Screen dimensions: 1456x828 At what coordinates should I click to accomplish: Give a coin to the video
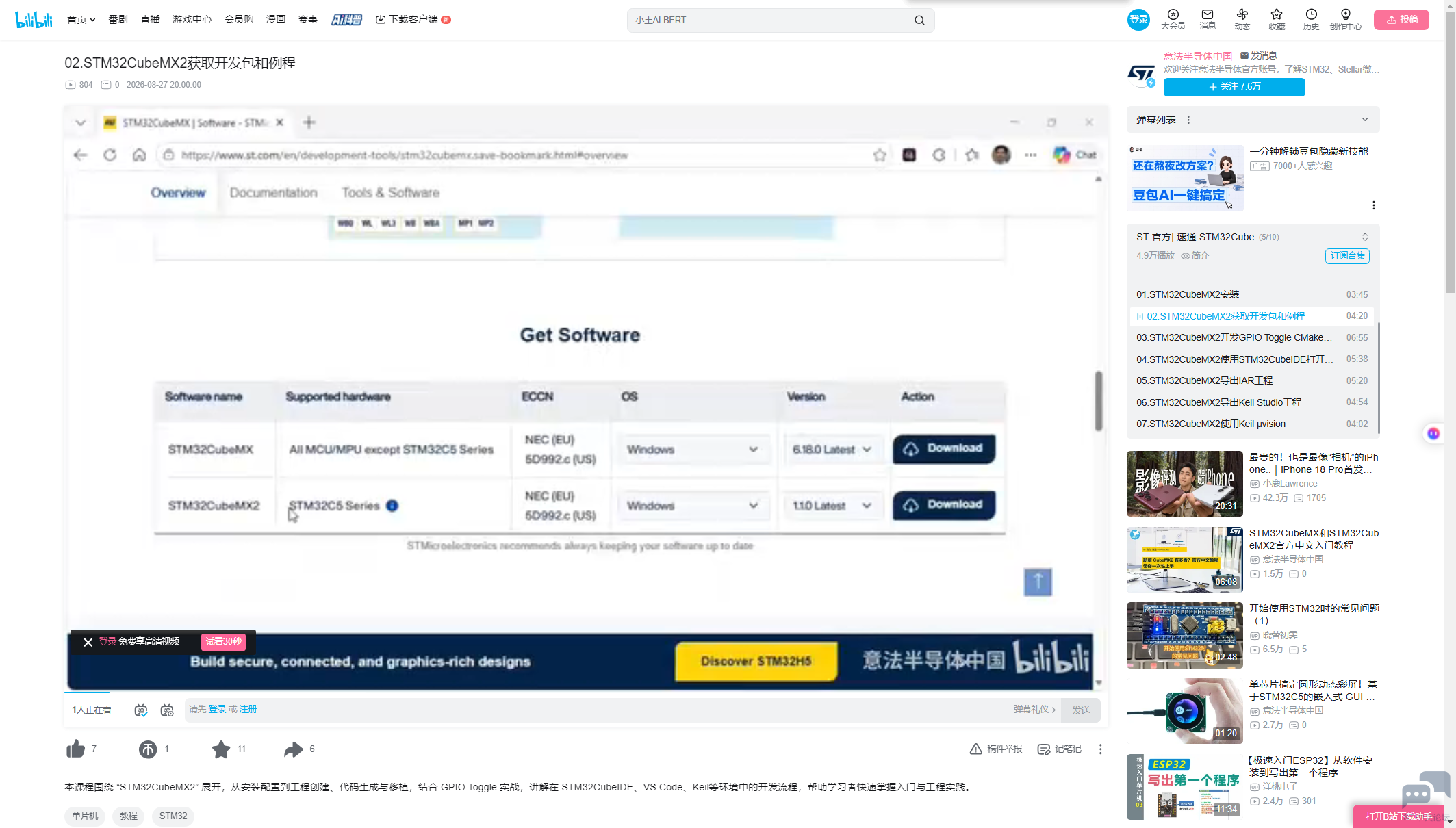click(x=148, y=749)
